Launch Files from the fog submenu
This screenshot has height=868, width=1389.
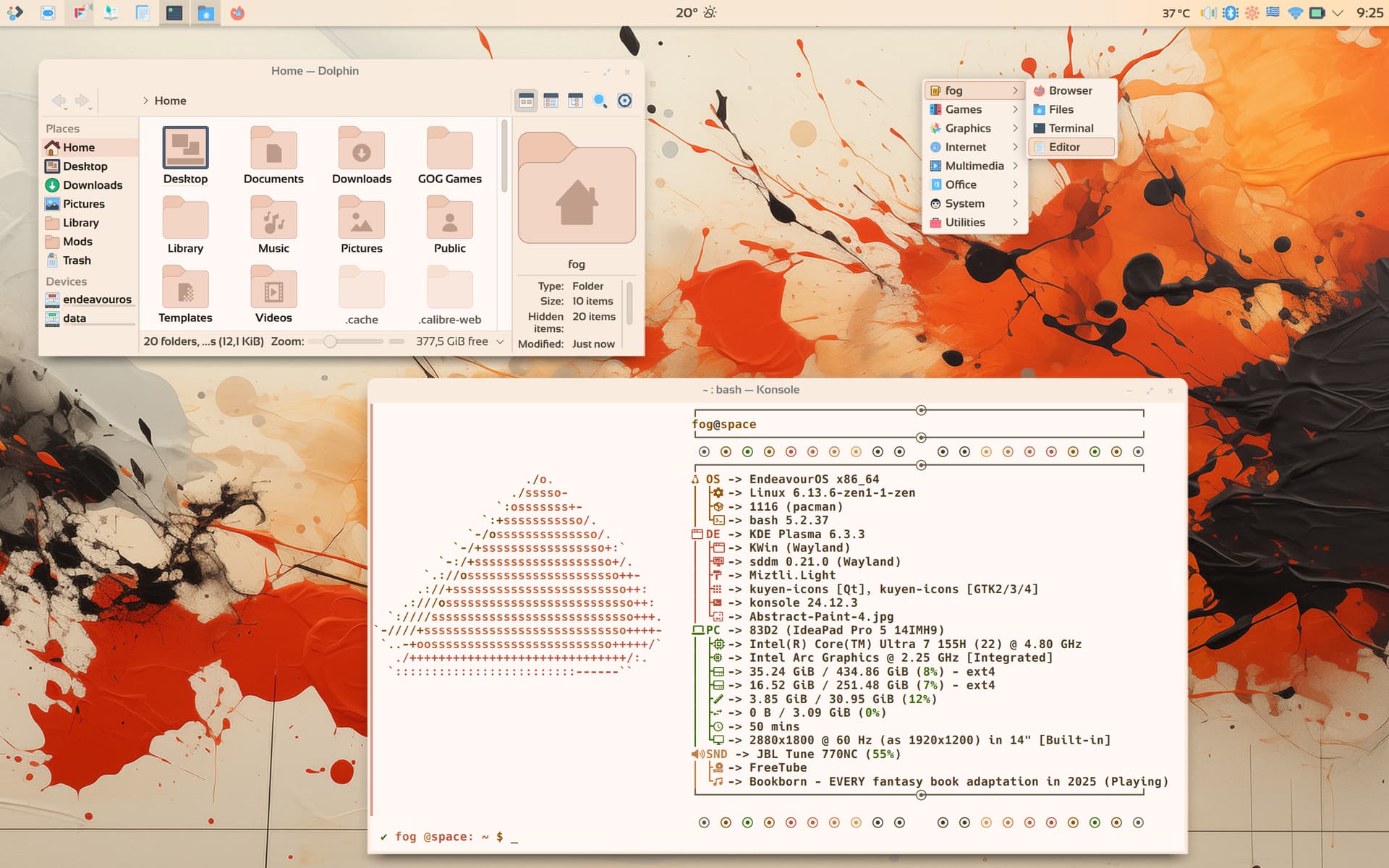tap(1071, 109)
